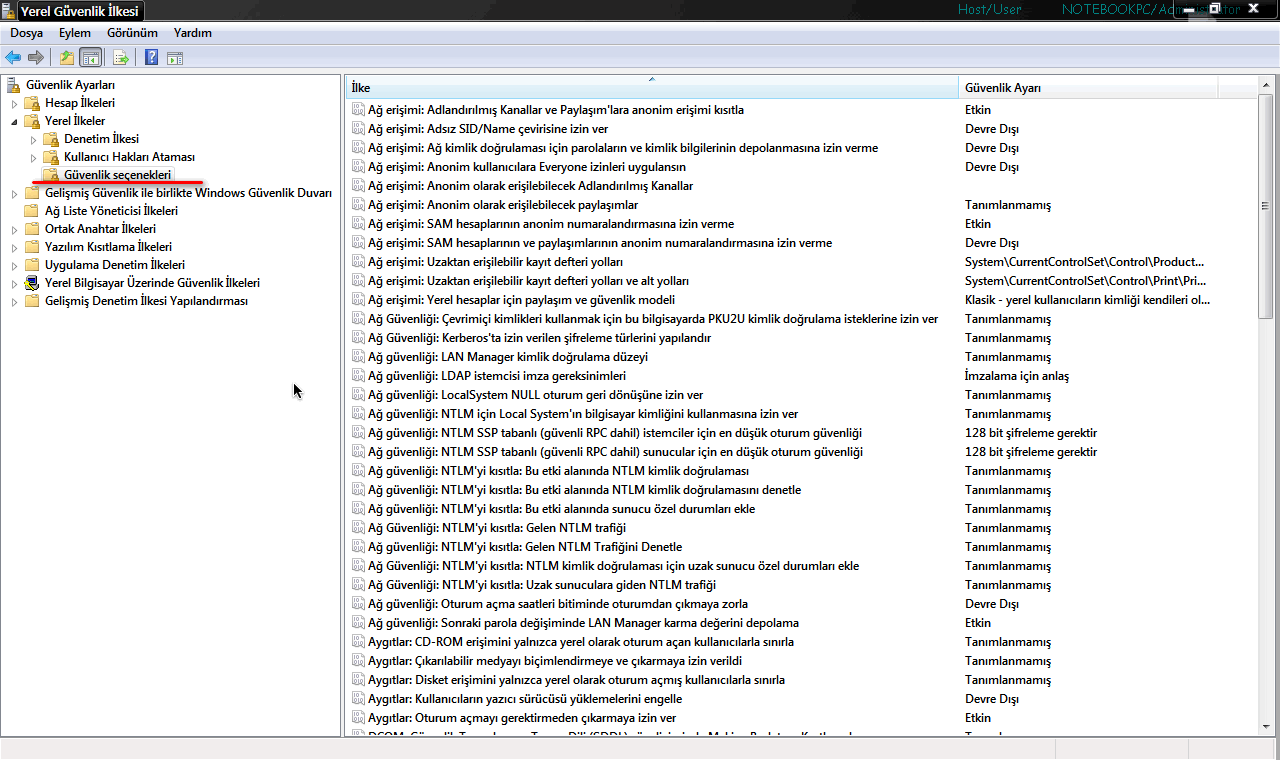Expand Gelişmiş Güvenlik ile birlikte Windows Güvenlik Duvarı

[x=14, y=193]
